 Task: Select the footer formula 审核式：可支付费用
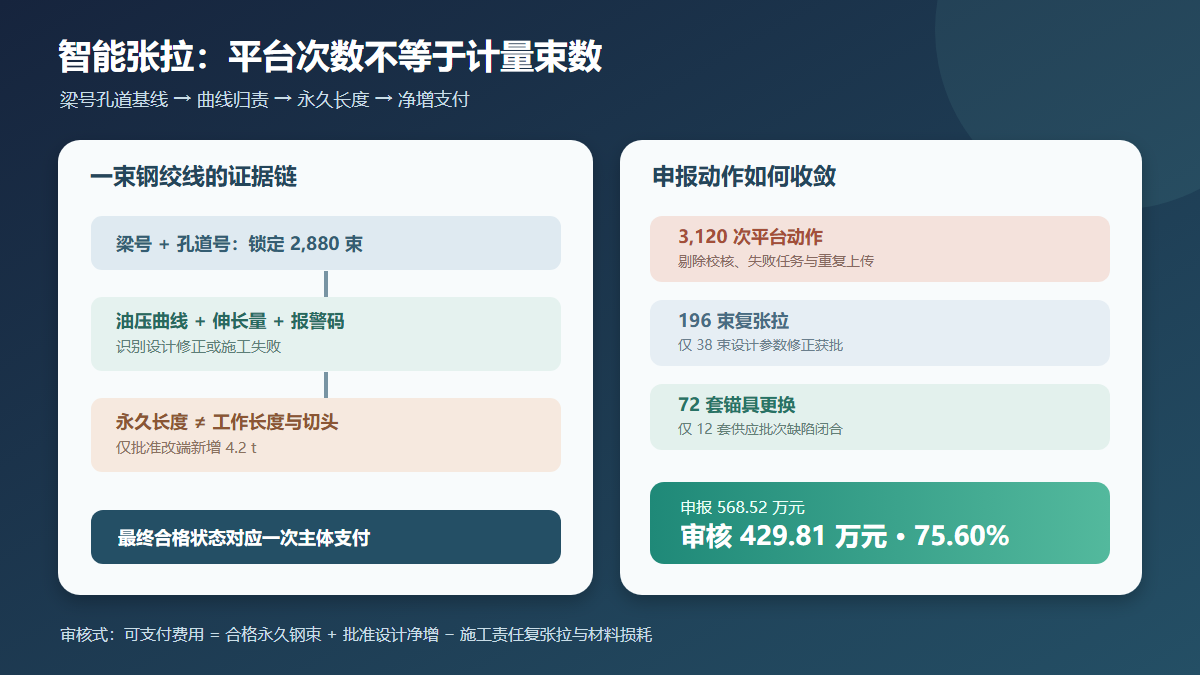(x=356, y=635)
